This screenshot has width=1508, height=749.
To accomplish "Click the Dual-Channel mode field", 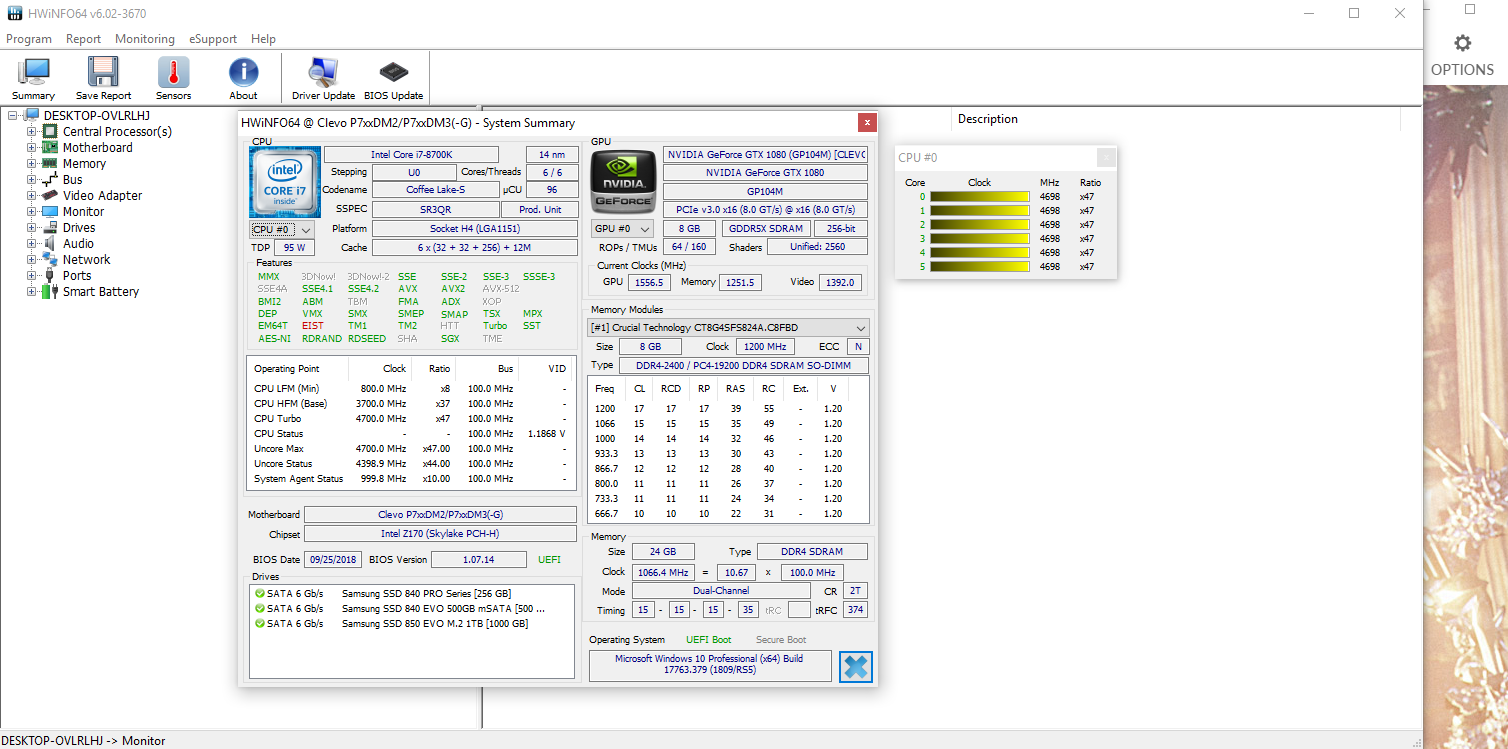I will point(721,591).
